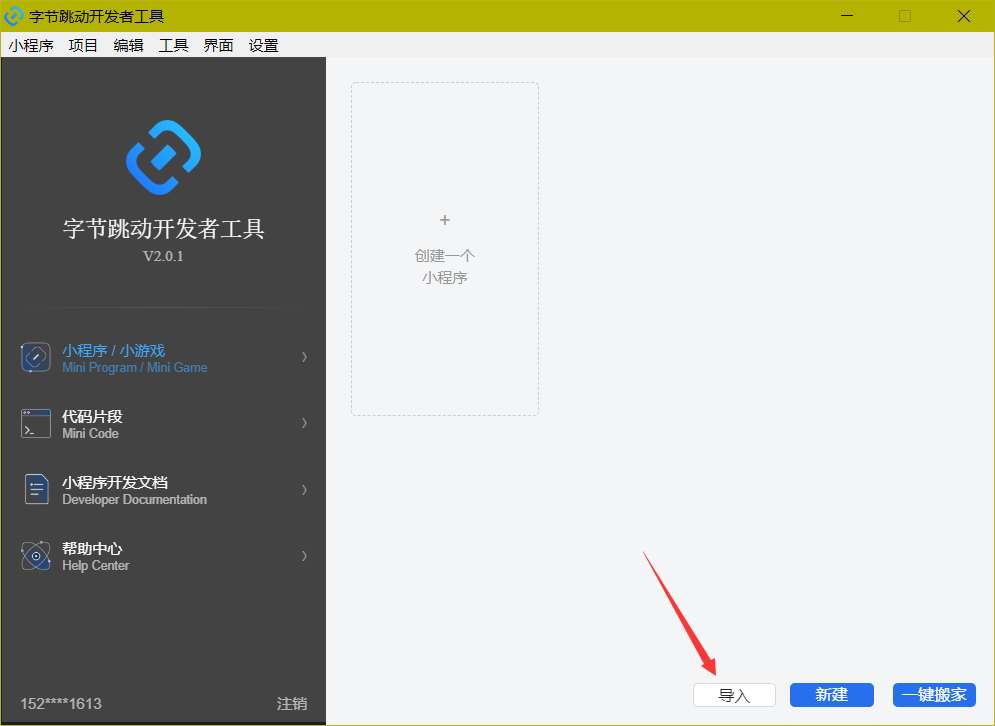995x726 pixels.
Task: Click the 新建 button
Action: pyautogui.click(x=831, y=695)
